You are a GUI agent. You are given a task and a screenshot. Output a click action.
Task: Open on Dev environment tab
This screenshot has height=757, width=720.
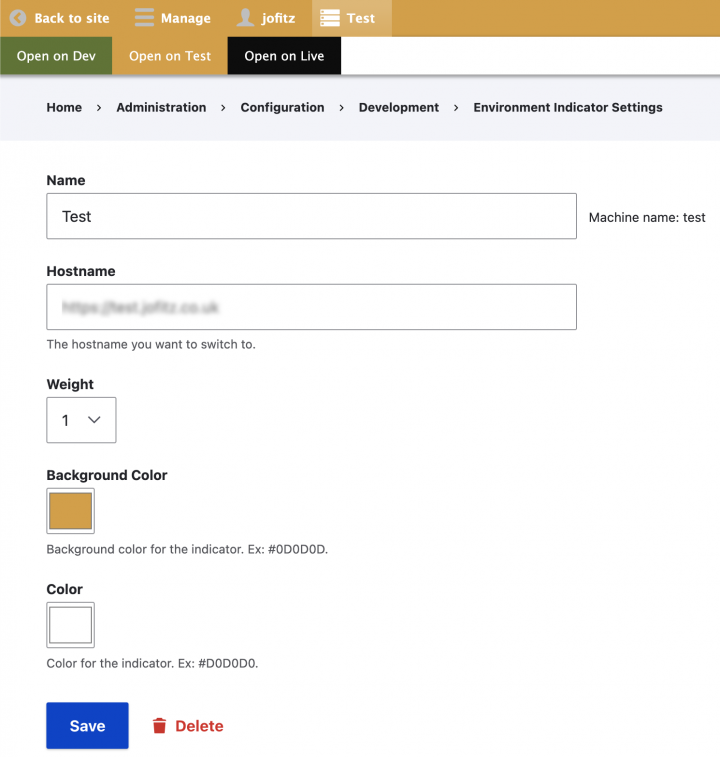pyautogui.click(x=56, y=56)
